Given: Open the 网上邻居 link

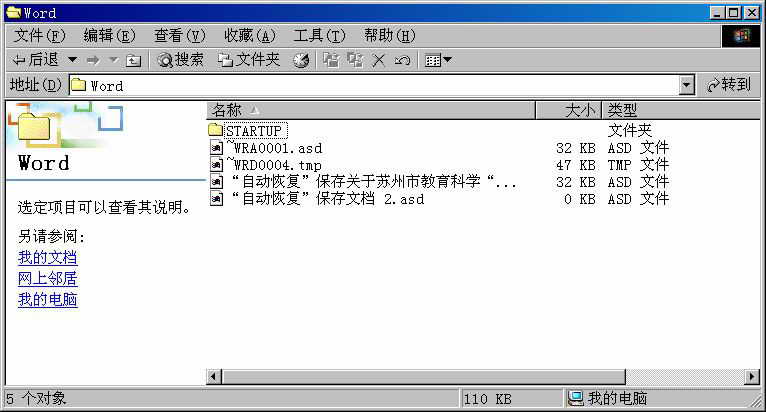Looking at the screenshot, I should click(x=47, y=279).
